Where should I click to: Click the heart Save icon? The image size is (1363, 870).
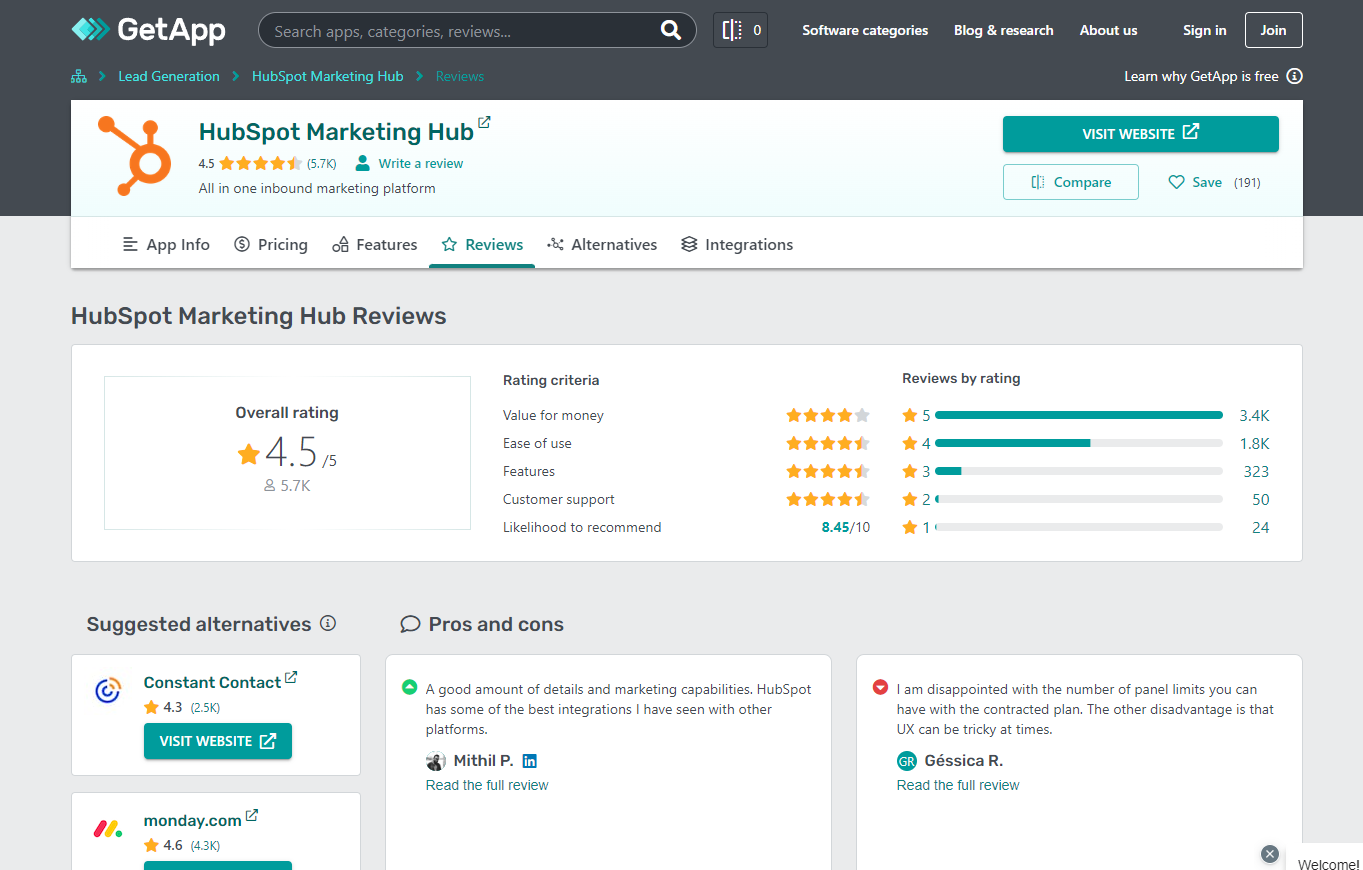pos(1177,182)
